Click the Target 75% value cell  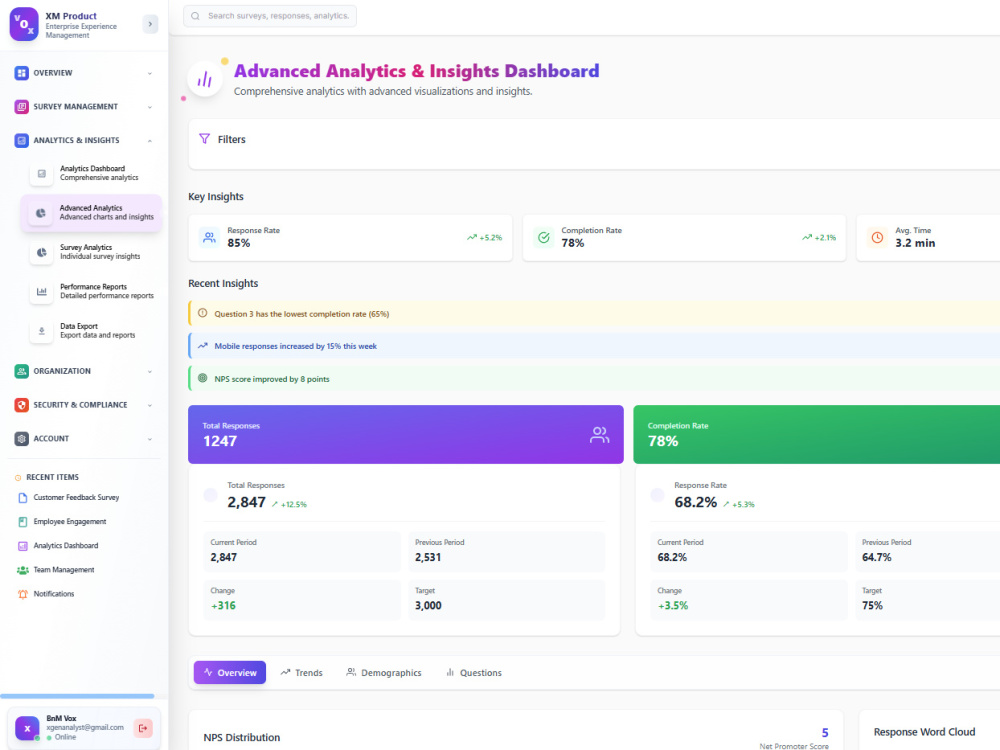click(928, 599)
